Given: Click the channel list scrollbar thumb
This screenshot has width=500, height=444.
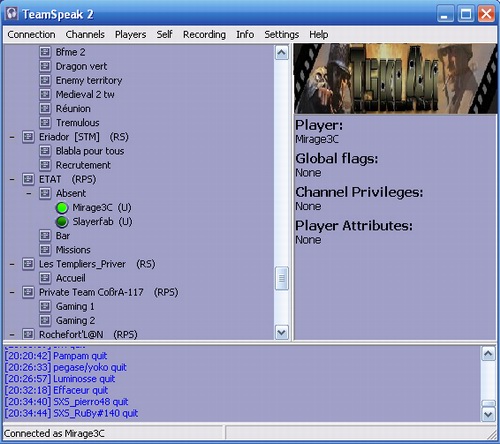Looking at the screenshot, I should pos(282,278).
